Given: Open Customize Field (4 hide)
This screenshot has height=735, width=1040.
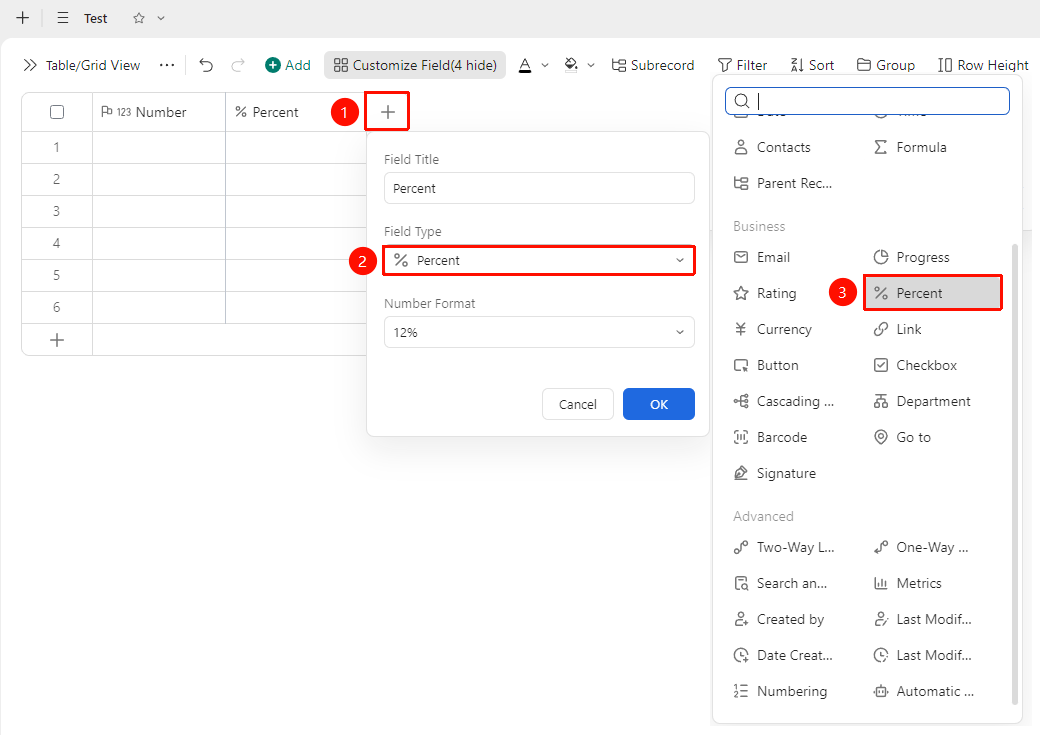Looking at the screenshot, I should click(415, 65).
